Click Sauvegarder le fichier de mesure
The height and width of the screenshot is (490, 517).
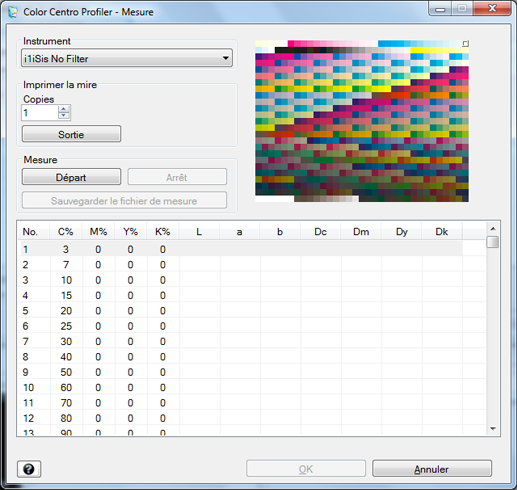[124, 200]
